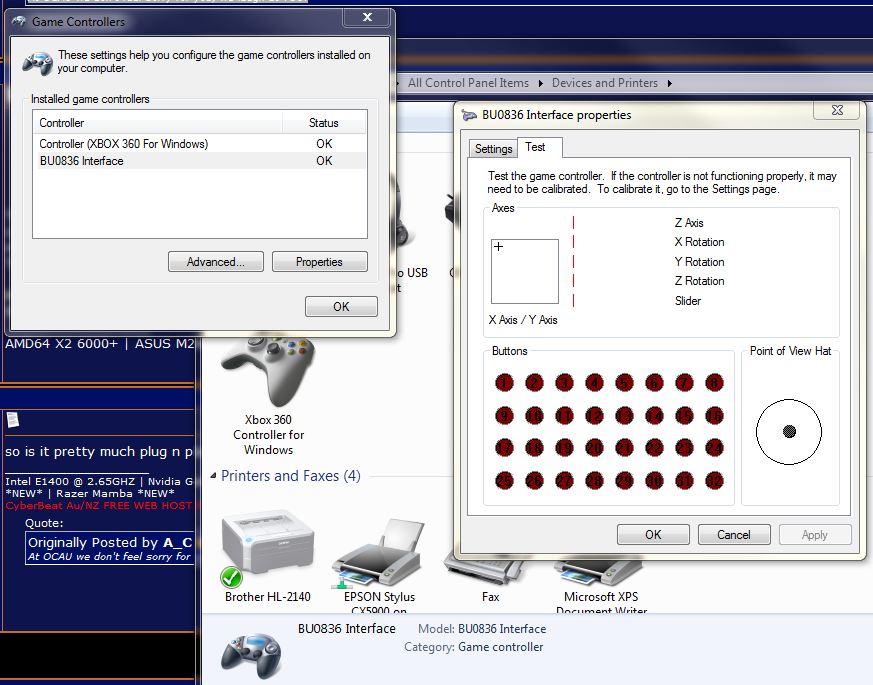Open dropdown arrow after All Control Panel Items
This screenshot has height=685, width=873.
[x=541, y=84]
